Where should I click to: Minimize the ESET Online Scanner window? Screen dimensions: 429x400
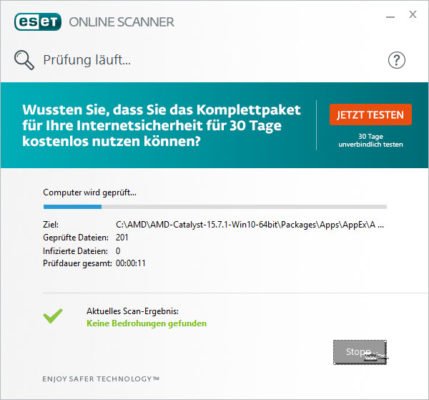(390, 17)
